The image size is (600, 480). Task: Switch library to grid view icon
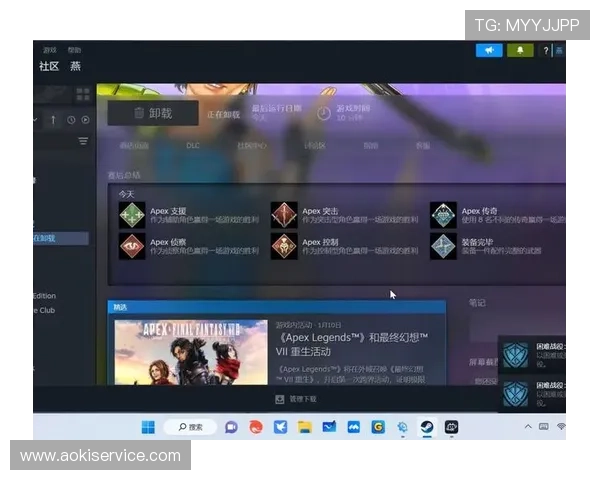[x=83, y=94]
